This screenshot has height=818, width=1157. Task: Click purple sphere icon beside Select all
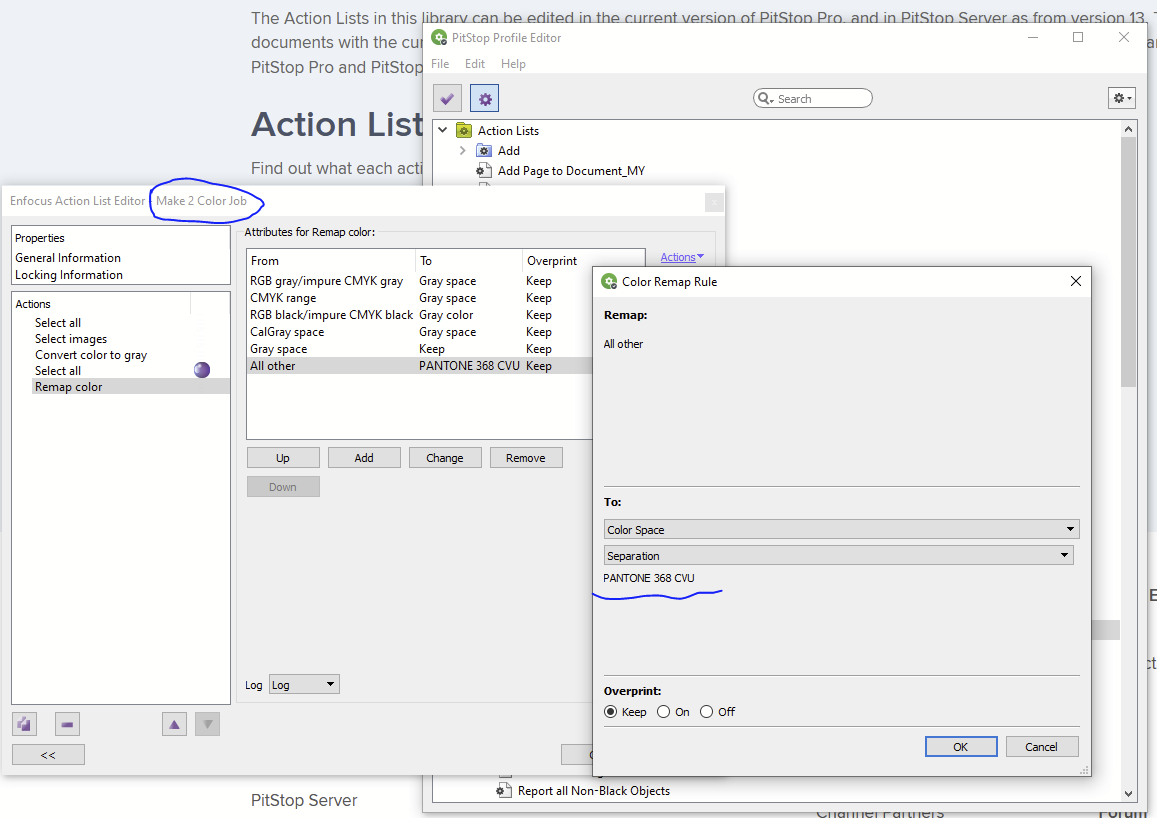[201, 370]
